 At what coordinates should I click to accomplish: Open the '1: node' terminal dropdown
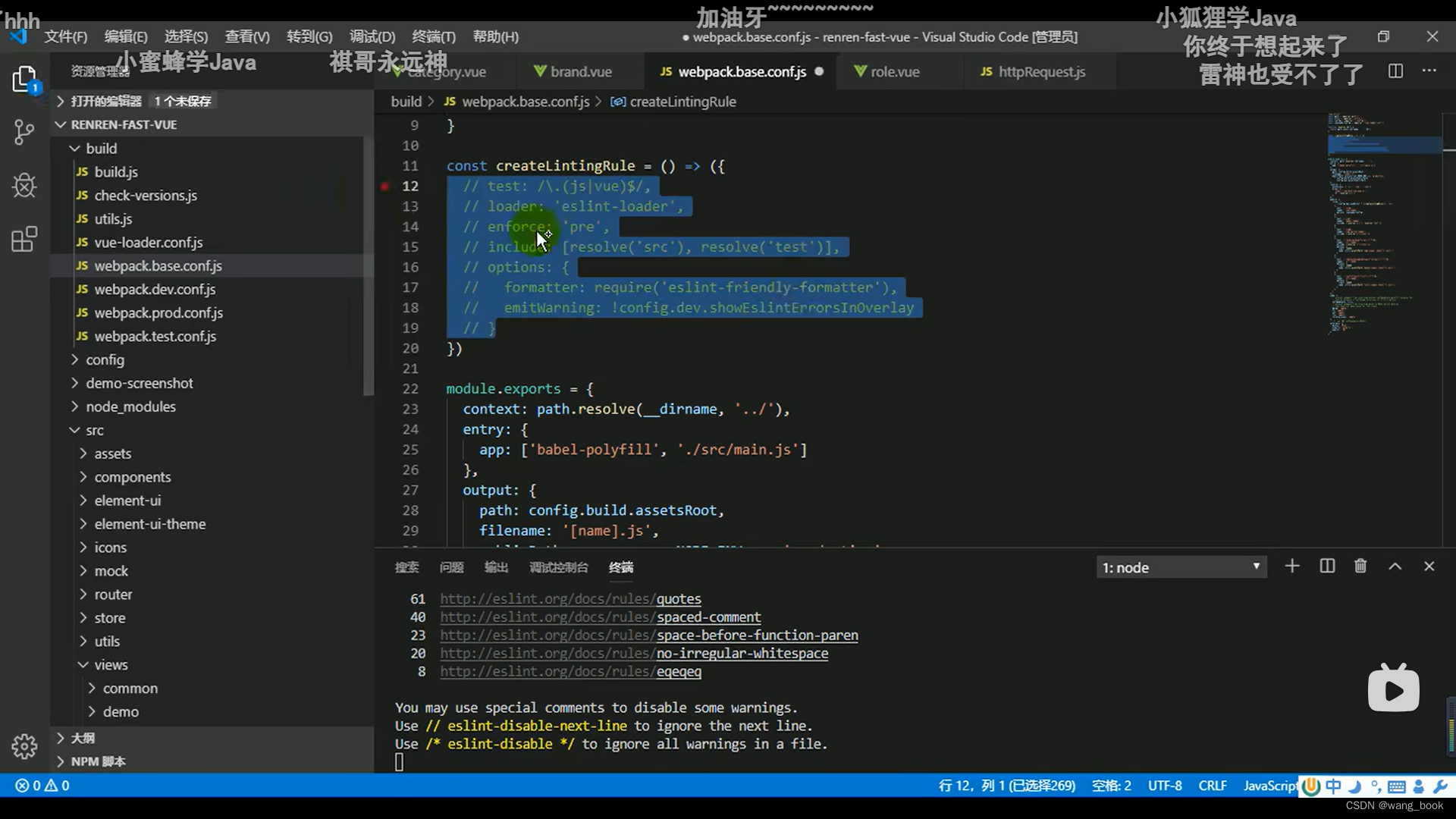pos(1181,567)
